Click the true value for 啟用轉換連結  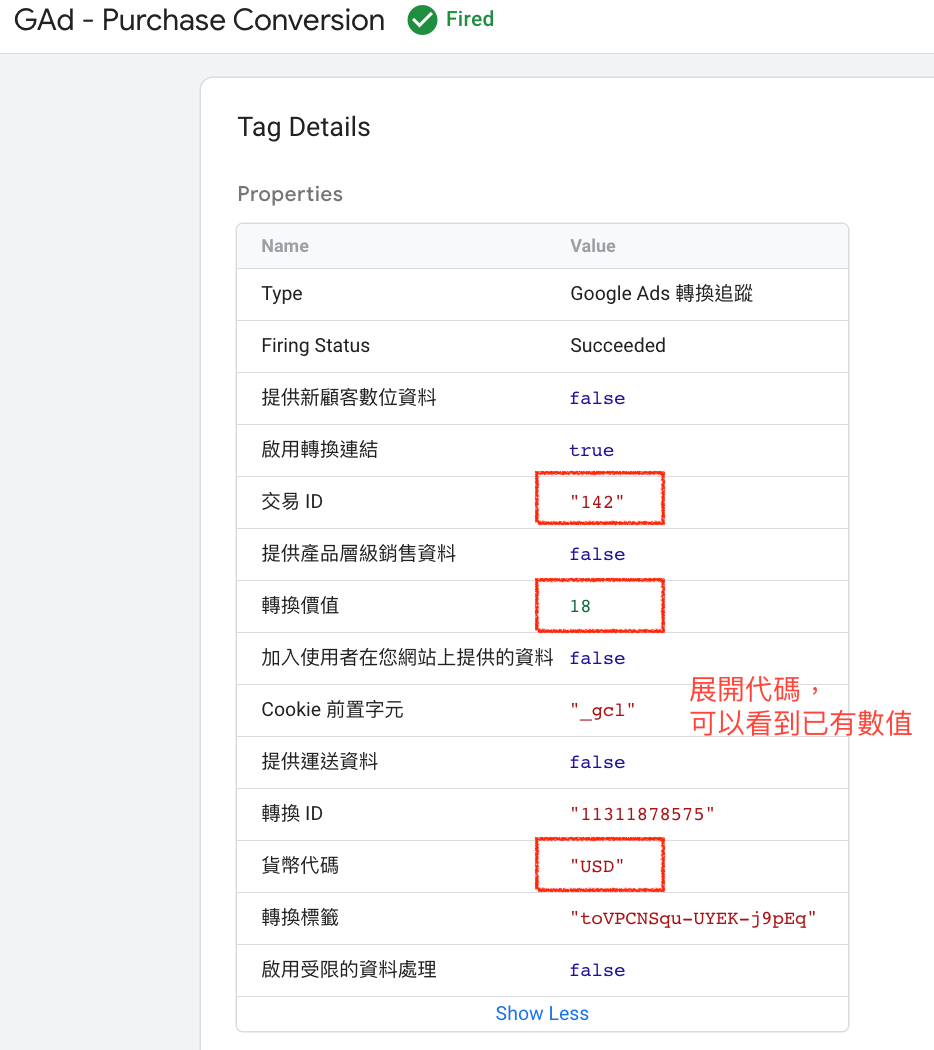pos(591,450)
